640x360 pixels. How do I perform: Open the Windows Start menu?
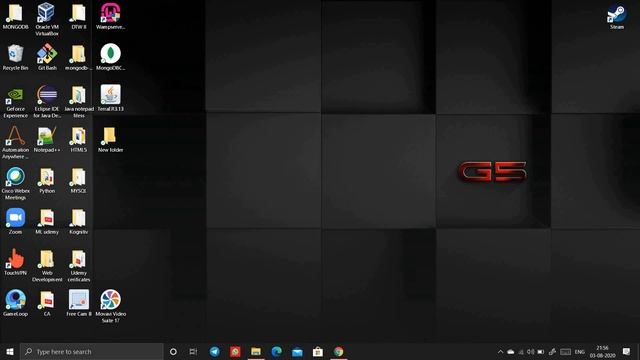[x=10, y=351]
